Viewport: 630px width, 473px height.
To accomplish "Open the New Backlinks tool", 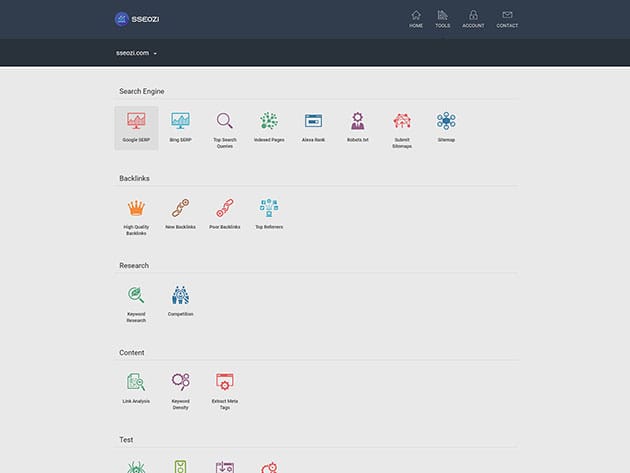I will (180, 214).
